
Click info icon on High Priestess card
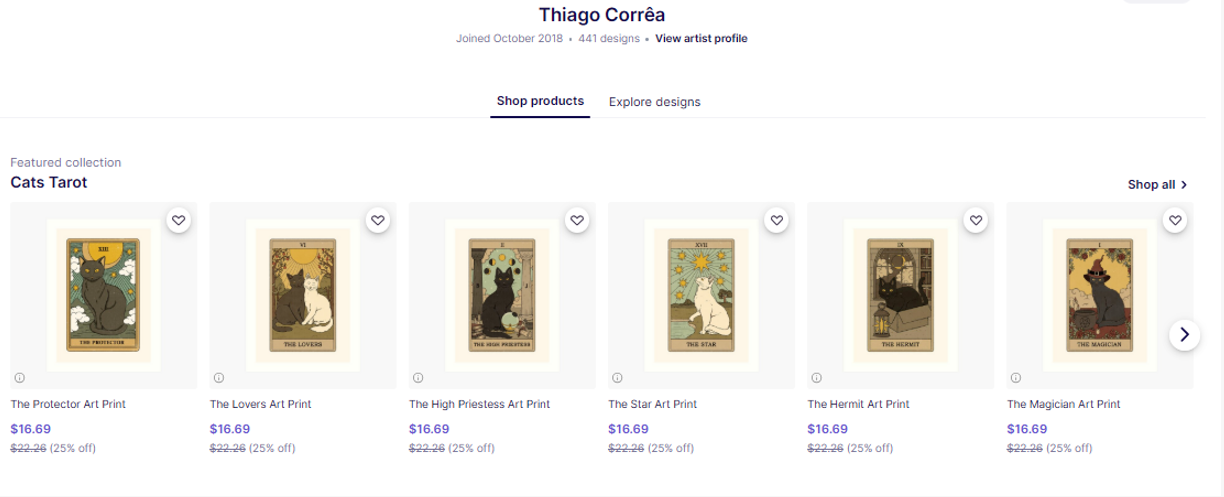tap(418, 377)
